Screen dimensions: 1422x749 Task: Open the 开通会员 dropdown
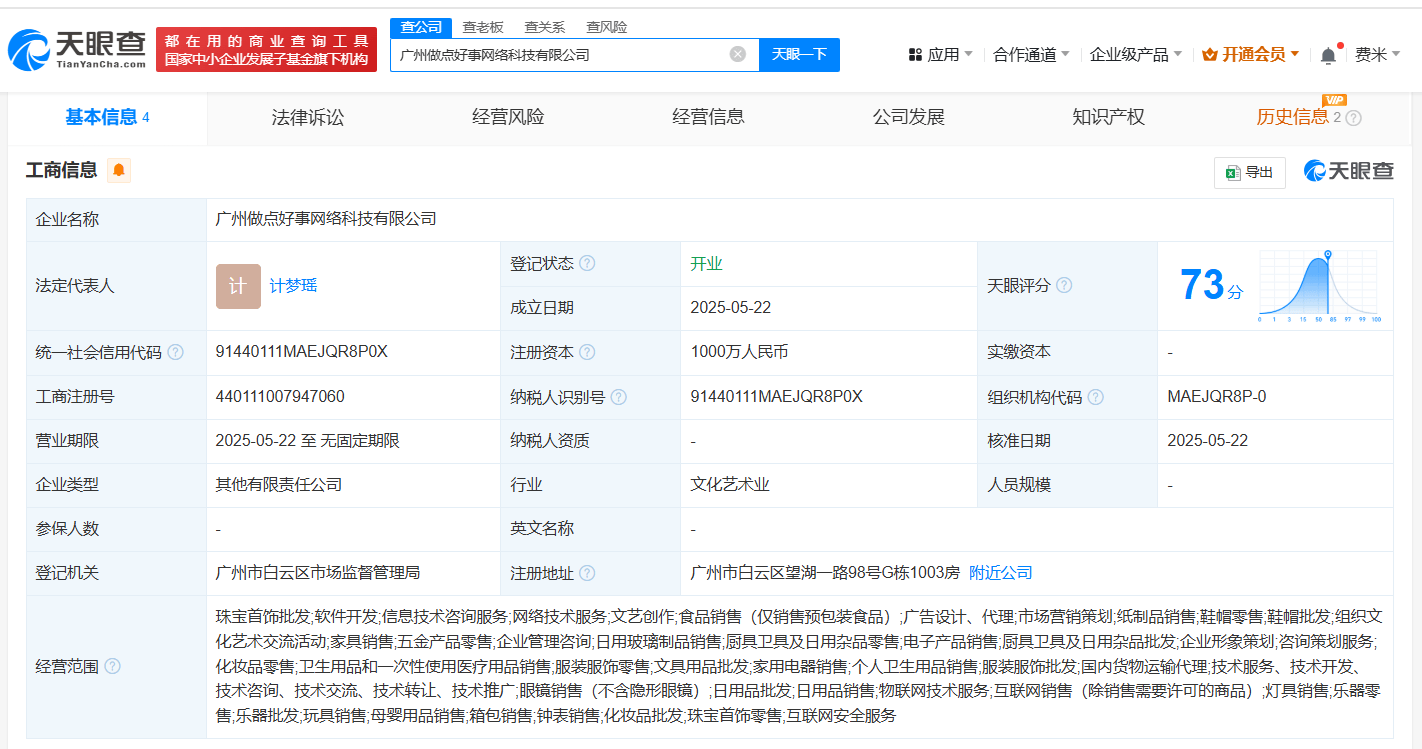1251,54
